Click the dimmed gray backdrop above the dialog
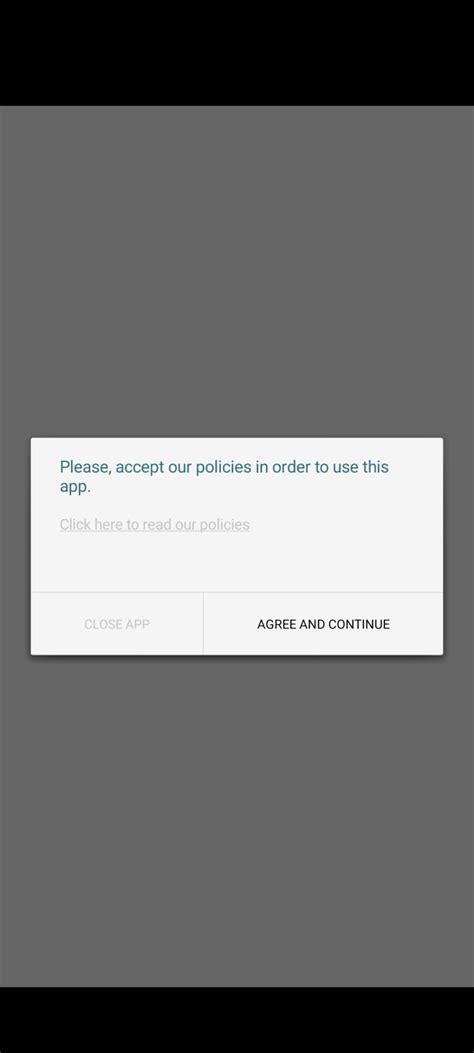 click(x=237, y=269)
